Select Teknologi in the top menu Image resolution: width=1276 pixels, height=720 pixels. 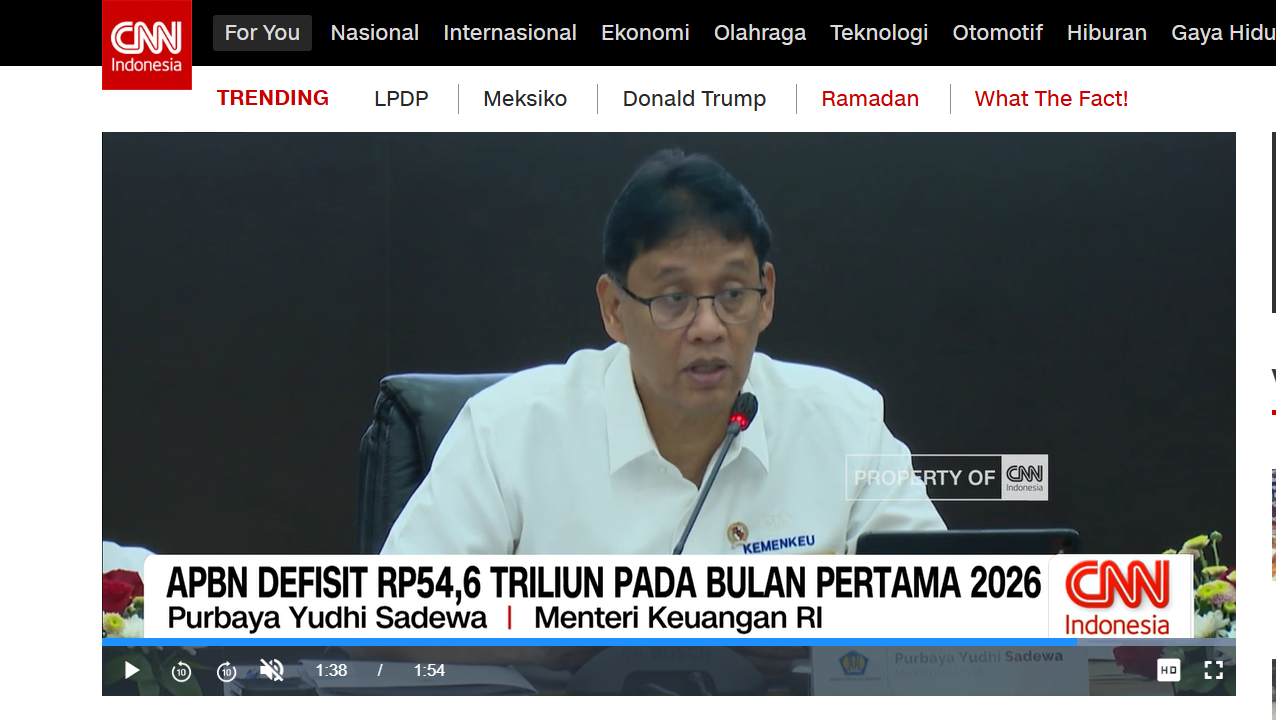click(879, 33)
